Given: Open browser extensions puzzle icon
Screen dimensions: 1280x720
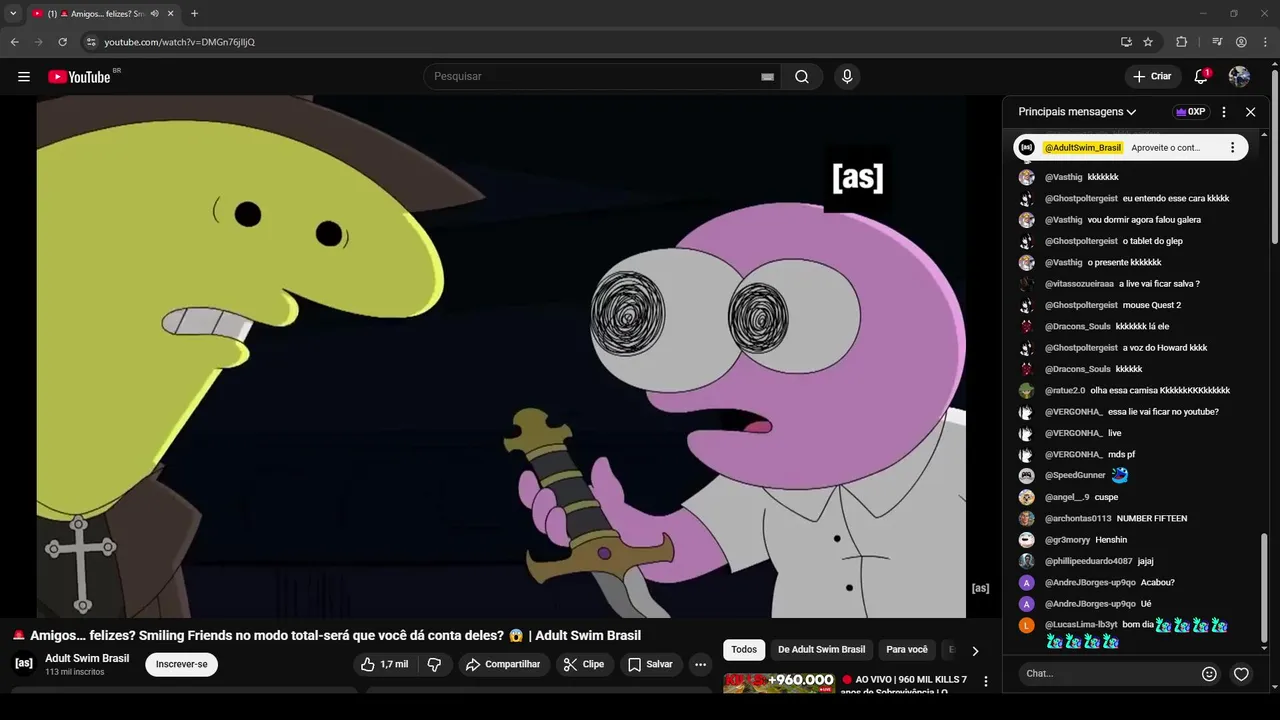Looking at the screenshot, I should point(1182,42).
